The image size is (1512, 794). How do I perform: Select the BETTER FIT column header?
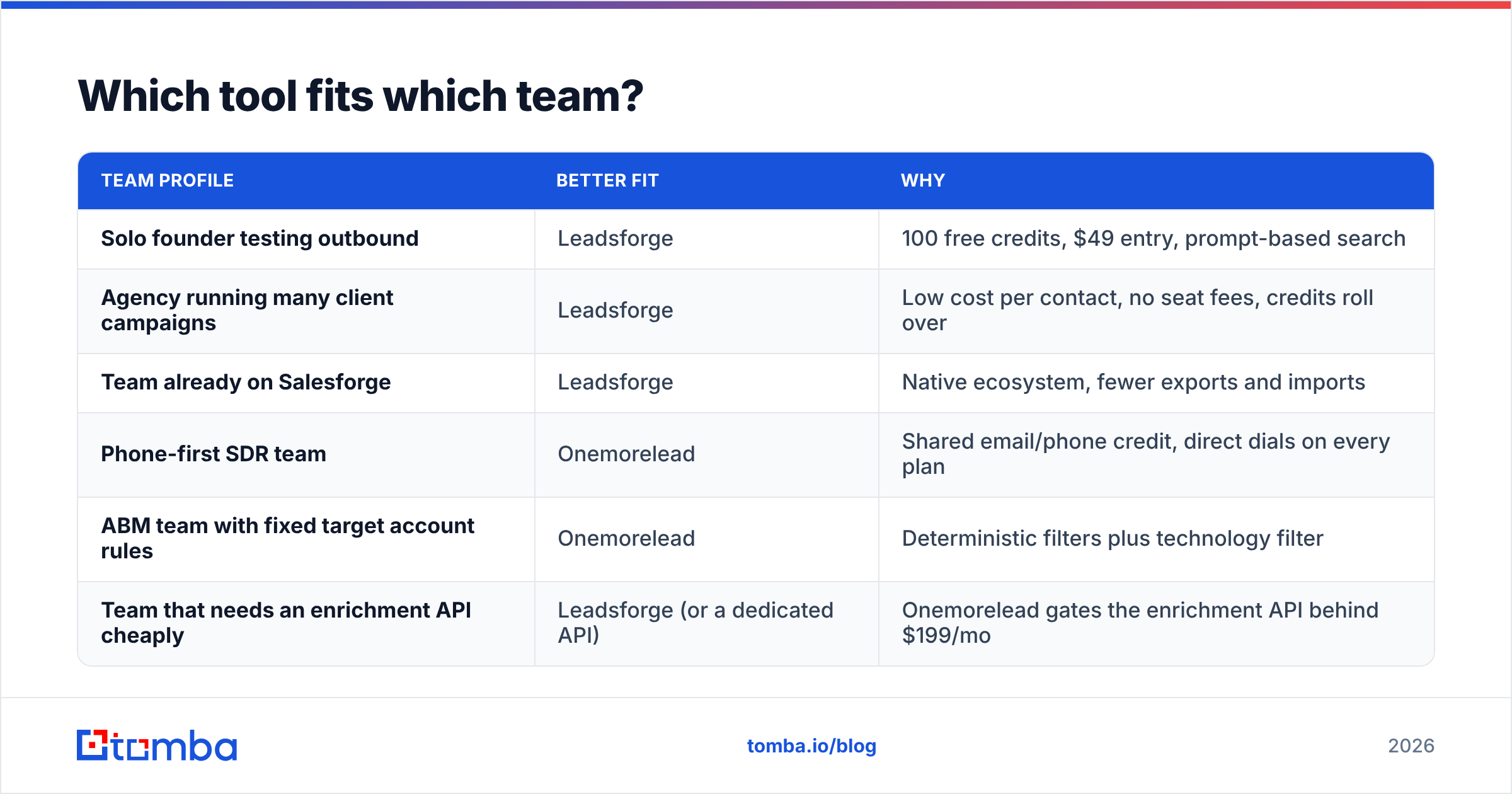(x=607, y=180)
